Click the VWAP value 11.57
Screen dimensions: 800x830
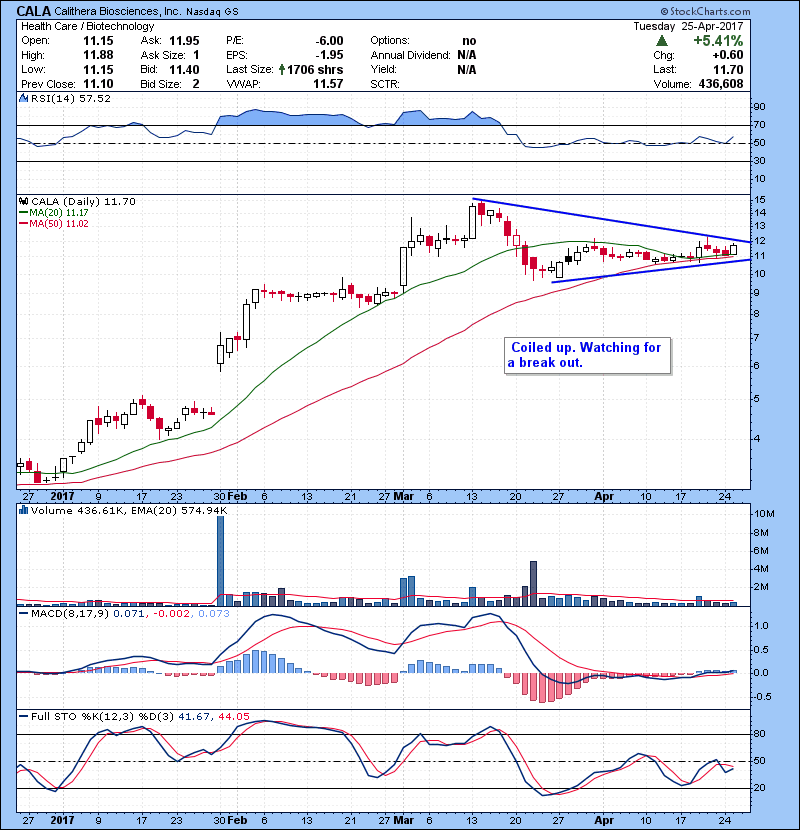pos(328,84)
